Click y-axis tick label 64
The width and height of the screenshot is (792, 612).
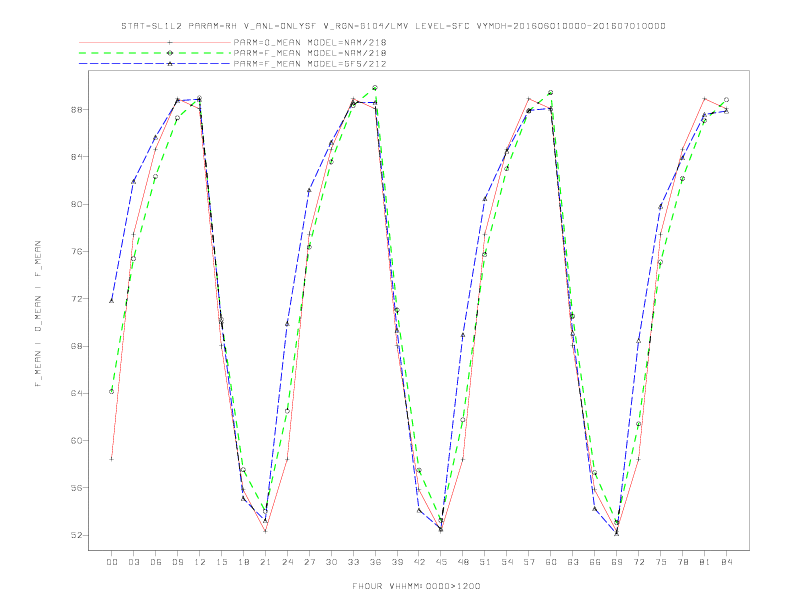pos(76,393)
